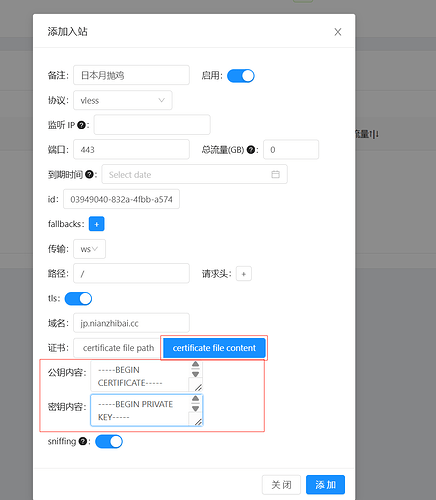This screenshot has height=500, width=436.
Task: Add a fallback with the blue plus button
Action: [x=97, y=224]
